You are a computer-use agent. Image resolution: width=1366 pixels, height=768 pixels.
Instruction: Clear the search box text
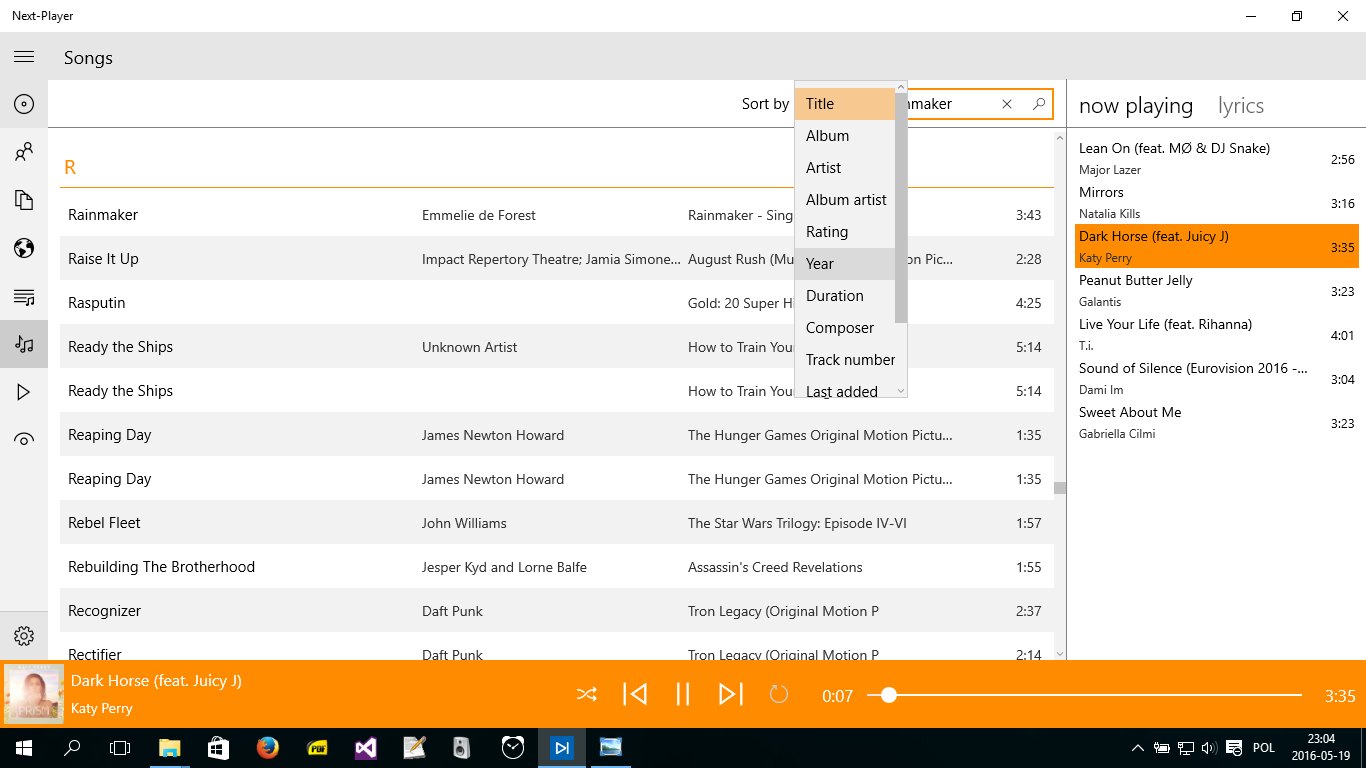(1007, 104)
